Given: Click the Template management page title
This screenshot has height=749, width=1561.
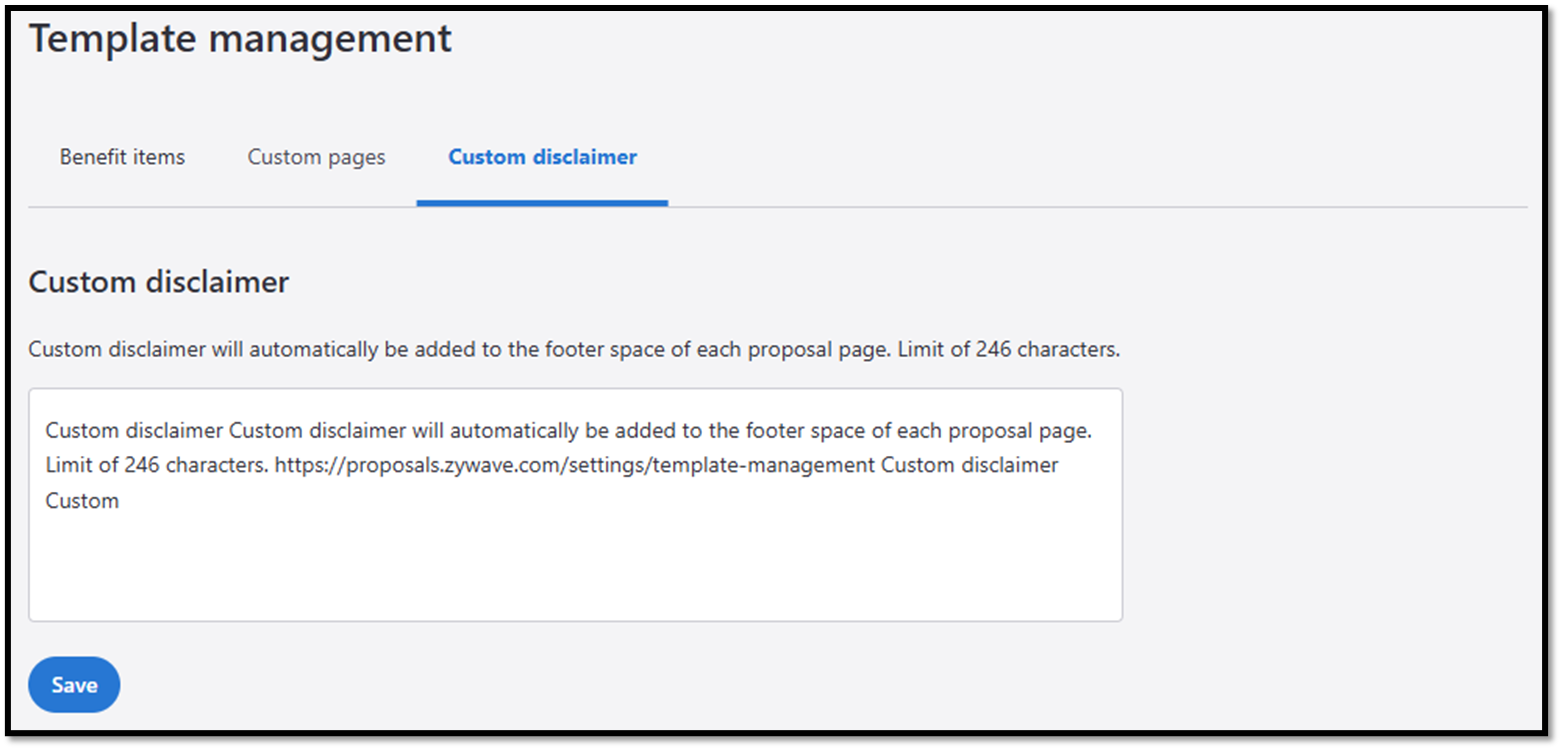Looking at the screenshot, I should 240,39.
